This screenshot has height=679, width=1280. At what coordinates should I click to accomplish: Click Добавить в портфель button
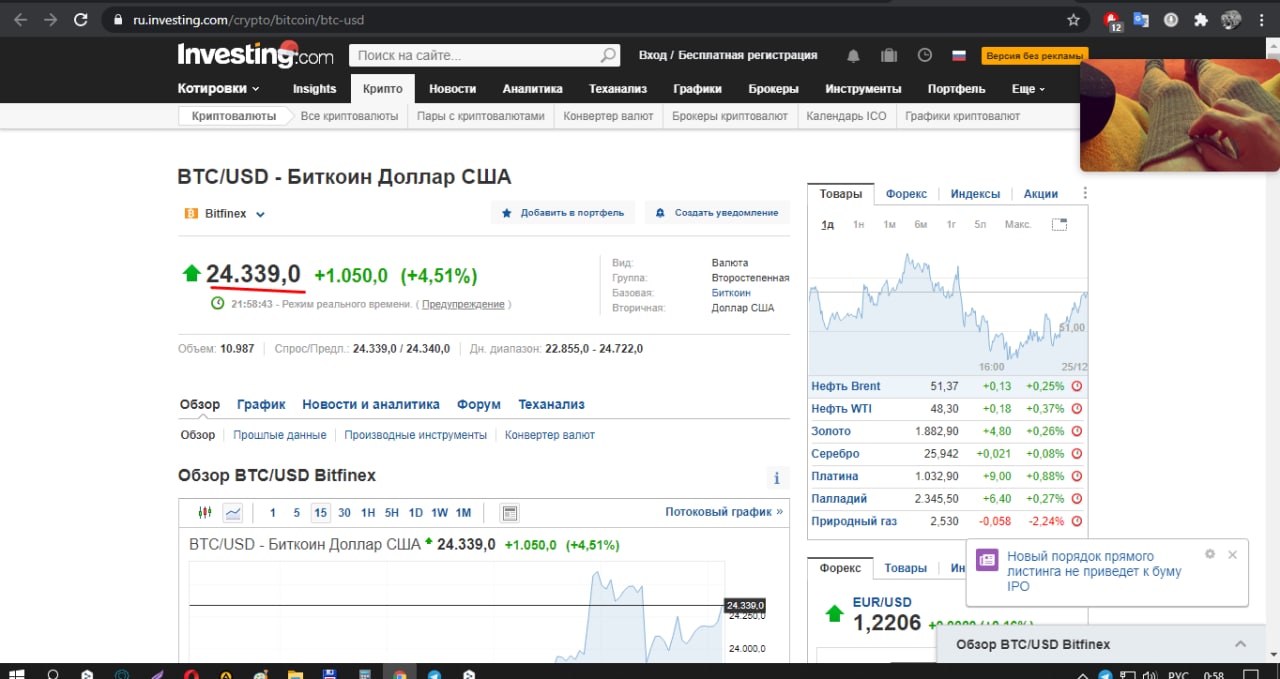tap(562, 213)
